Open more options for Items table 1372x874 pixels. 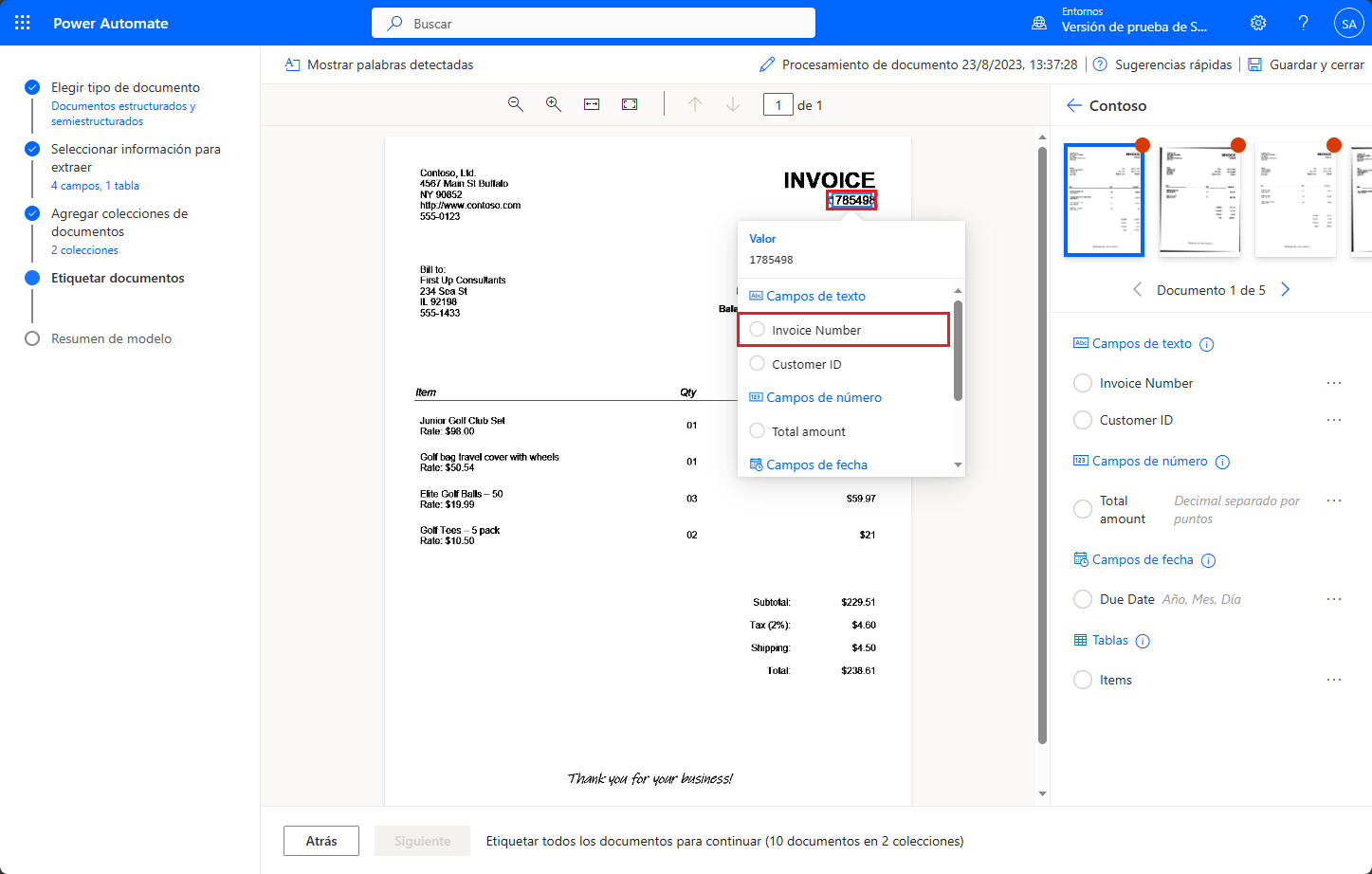click(x=1334, y=680)
